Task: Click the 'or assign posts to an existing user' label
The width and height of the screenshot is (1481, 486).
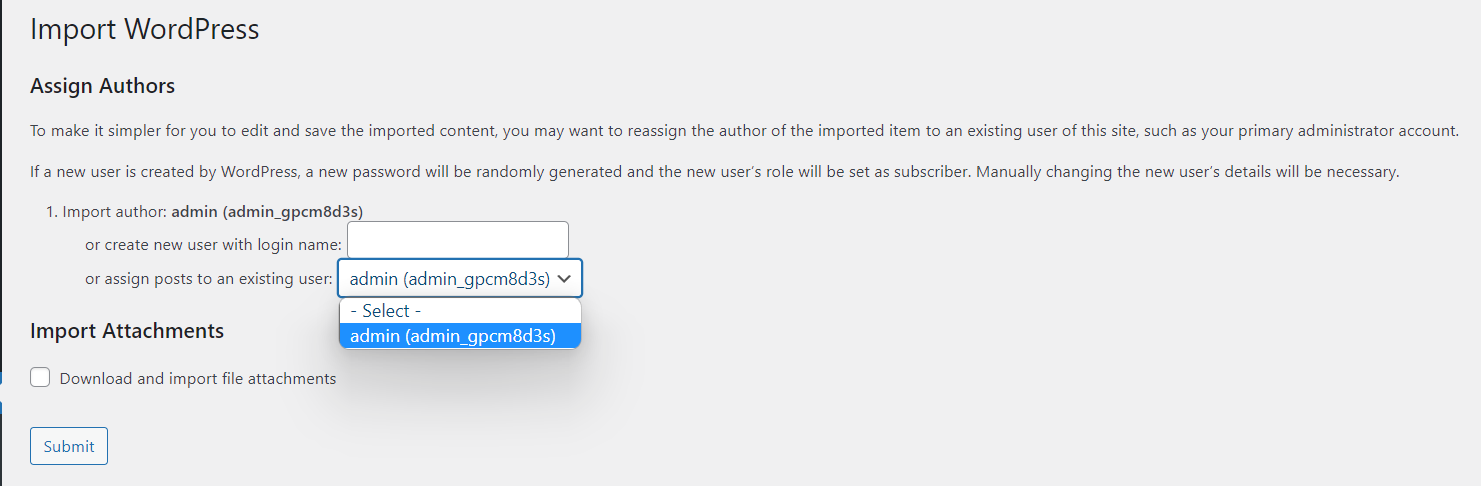Action: point(208,279)
